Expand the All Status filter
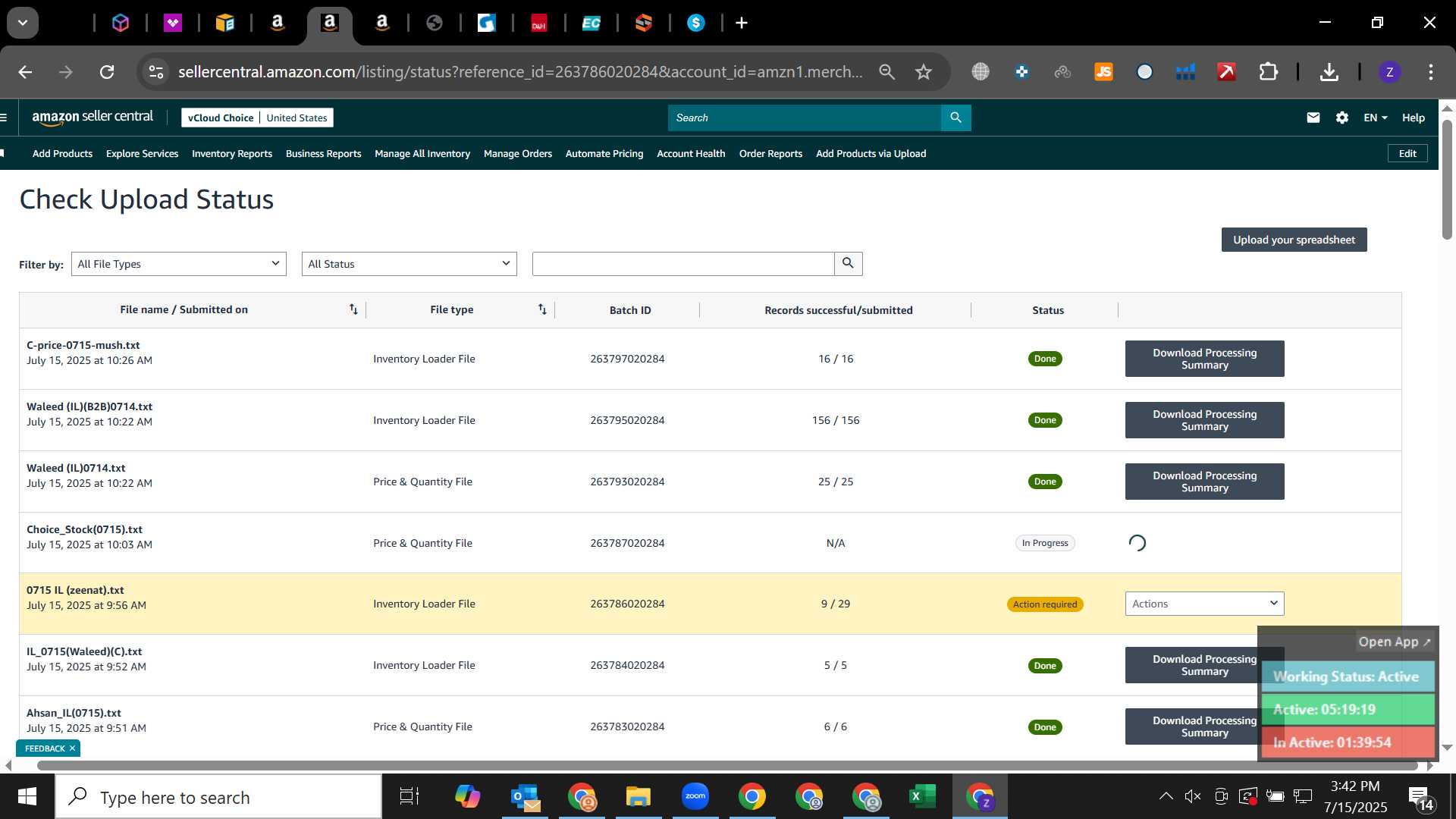Viewport: 1456px width, 819px height. point(409,264)
